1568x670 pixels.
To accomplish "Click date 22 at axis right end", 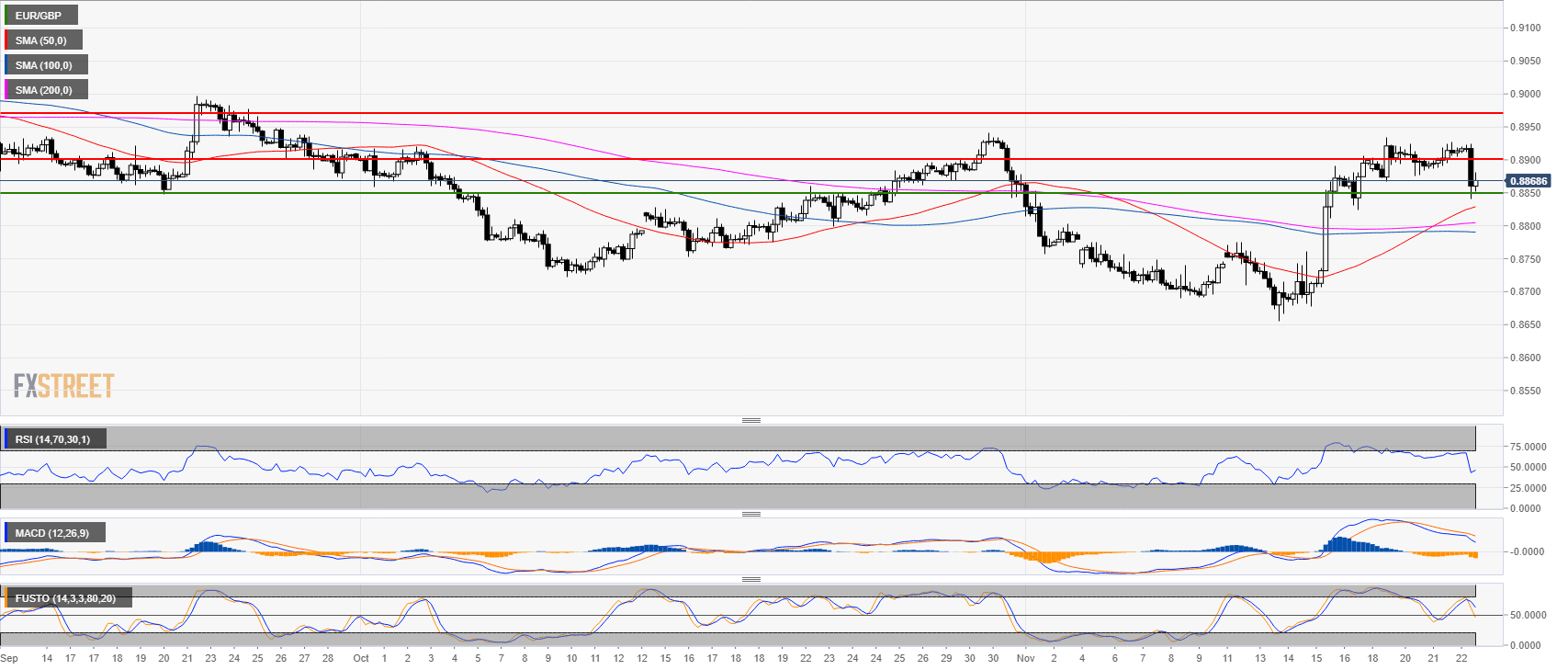I will [1461, 658].
